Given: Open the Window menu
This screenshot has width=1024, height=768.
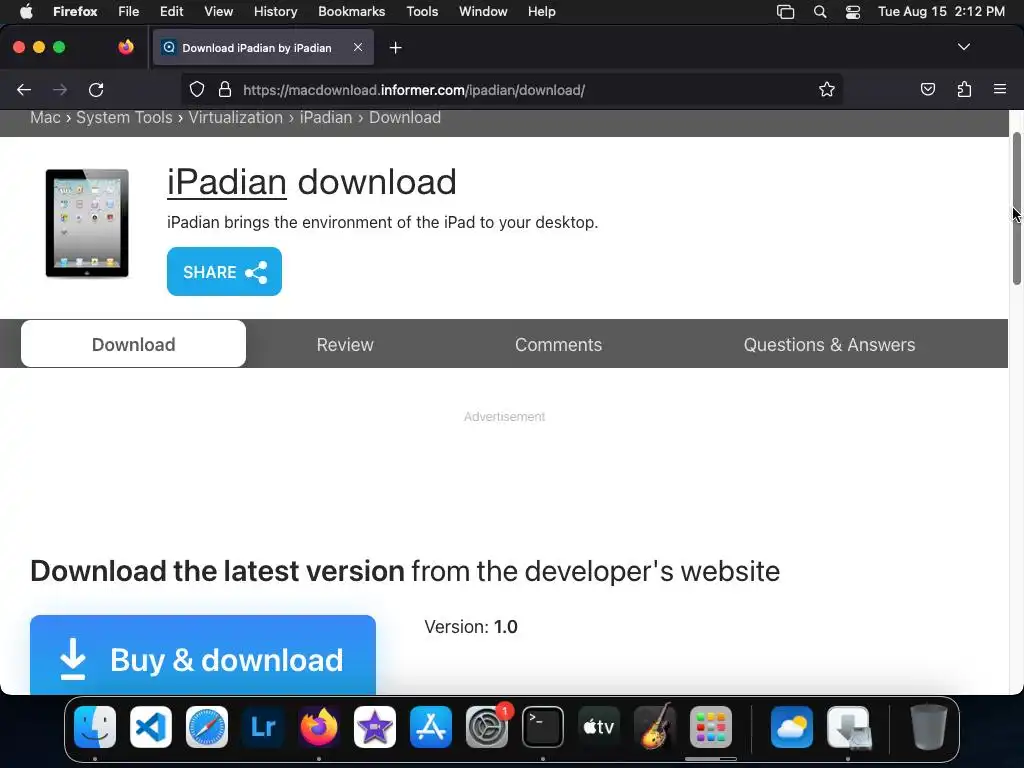Looking at the screenshot, I should tap(483, 12).
